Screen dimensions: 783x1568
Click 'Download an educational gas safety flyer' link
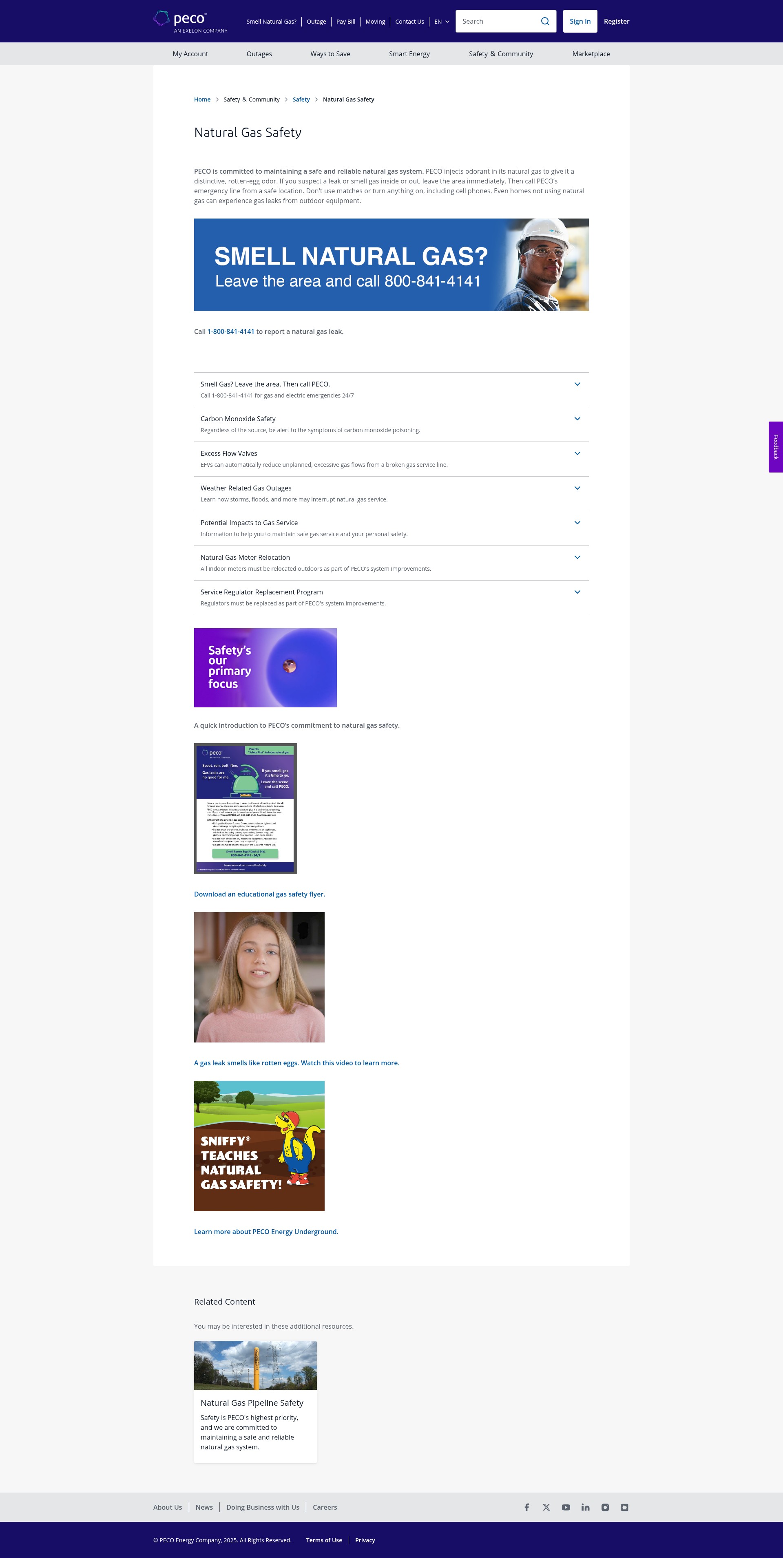click(259, 894)
